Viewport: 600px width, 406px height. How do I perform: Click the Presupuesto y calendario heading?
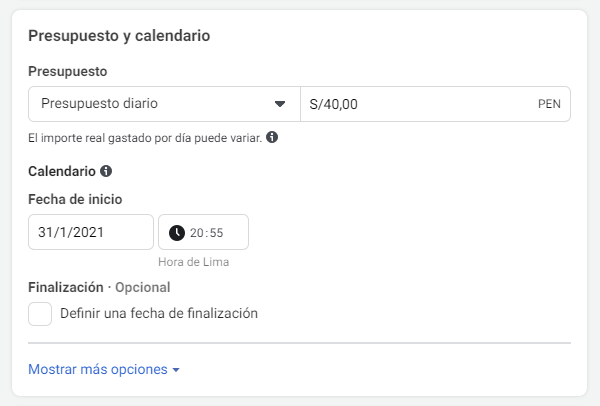click(x=119, y=36)
